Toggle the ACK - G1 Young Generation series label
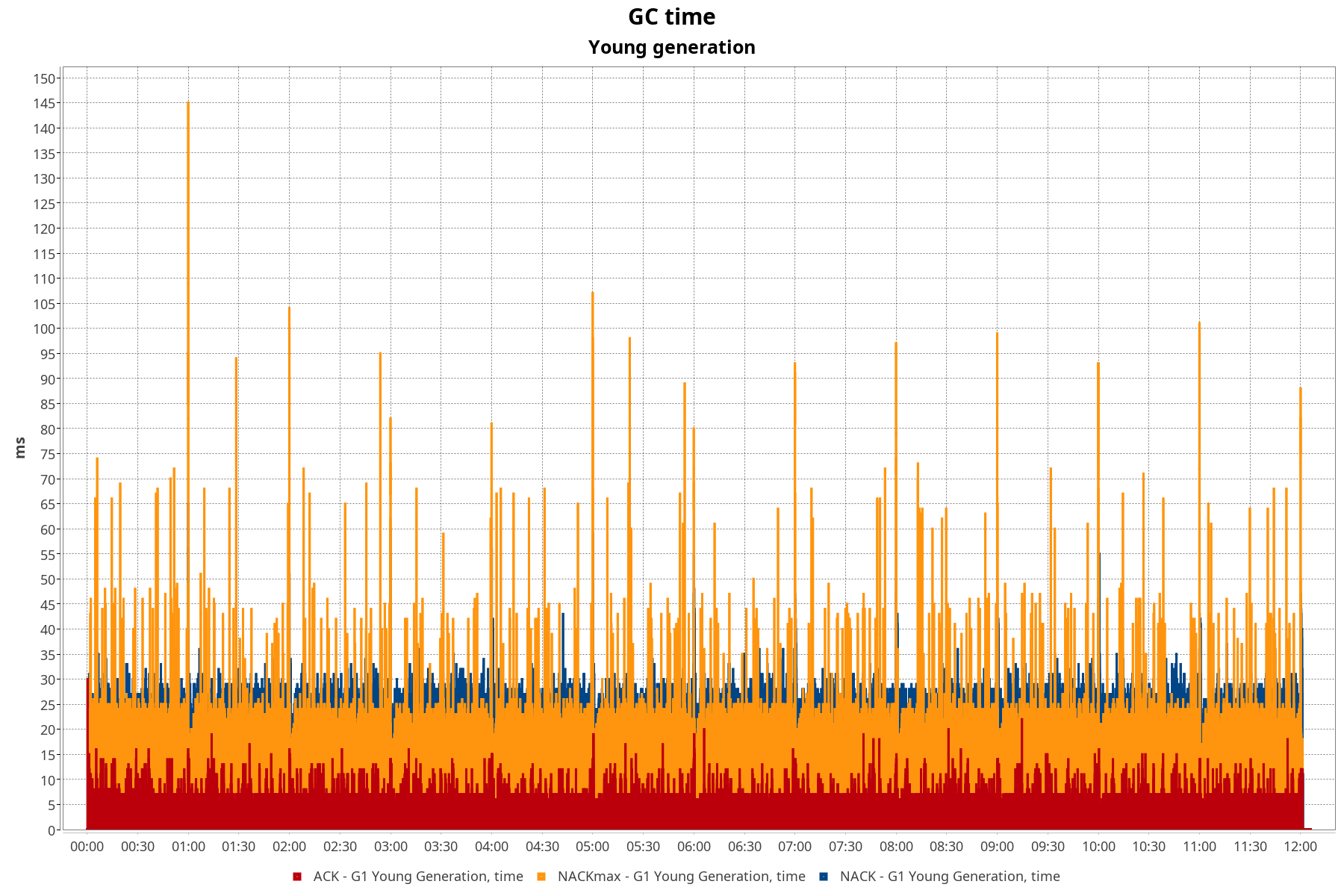1344x896 pixels. coord(417,877)
